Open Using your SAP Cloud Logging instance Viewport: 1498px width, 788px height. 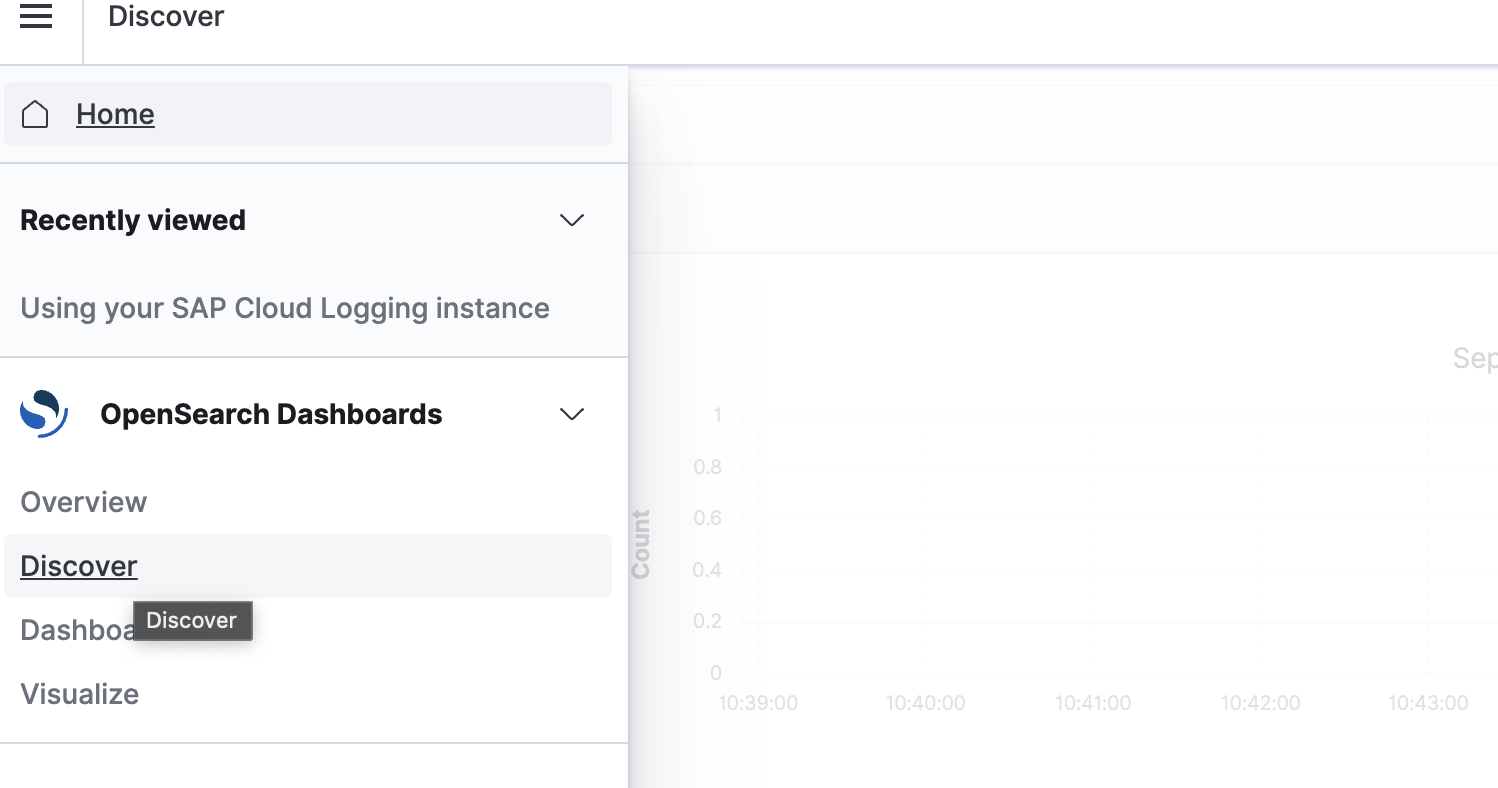click(284, 308)
